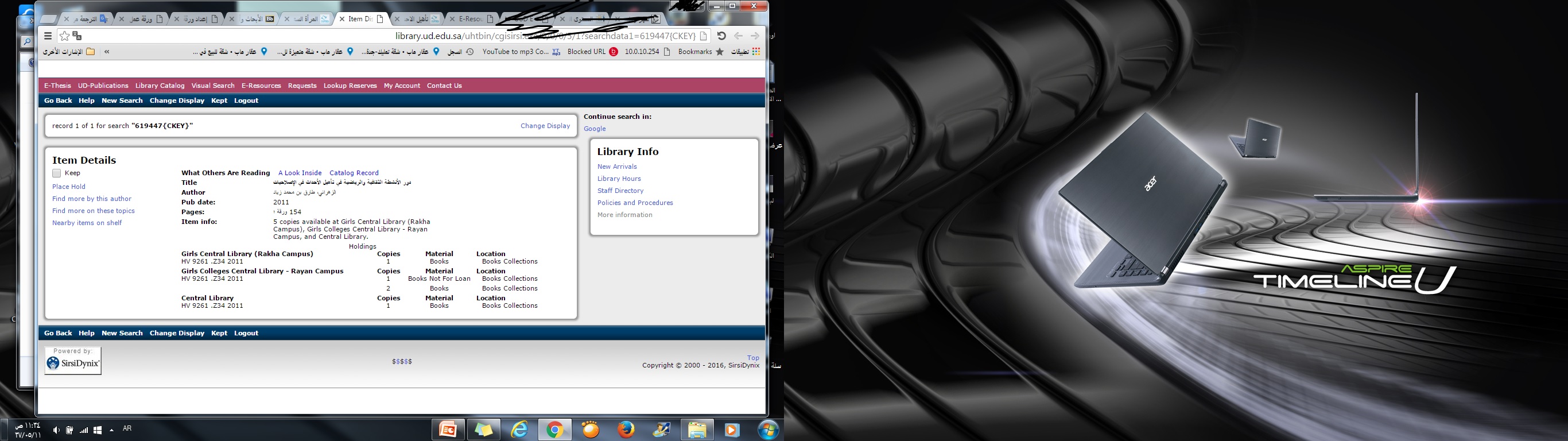Click Logout in the top blue bar
The width and height of the screenshot is (1568, 441).
[x=247, y=100]
